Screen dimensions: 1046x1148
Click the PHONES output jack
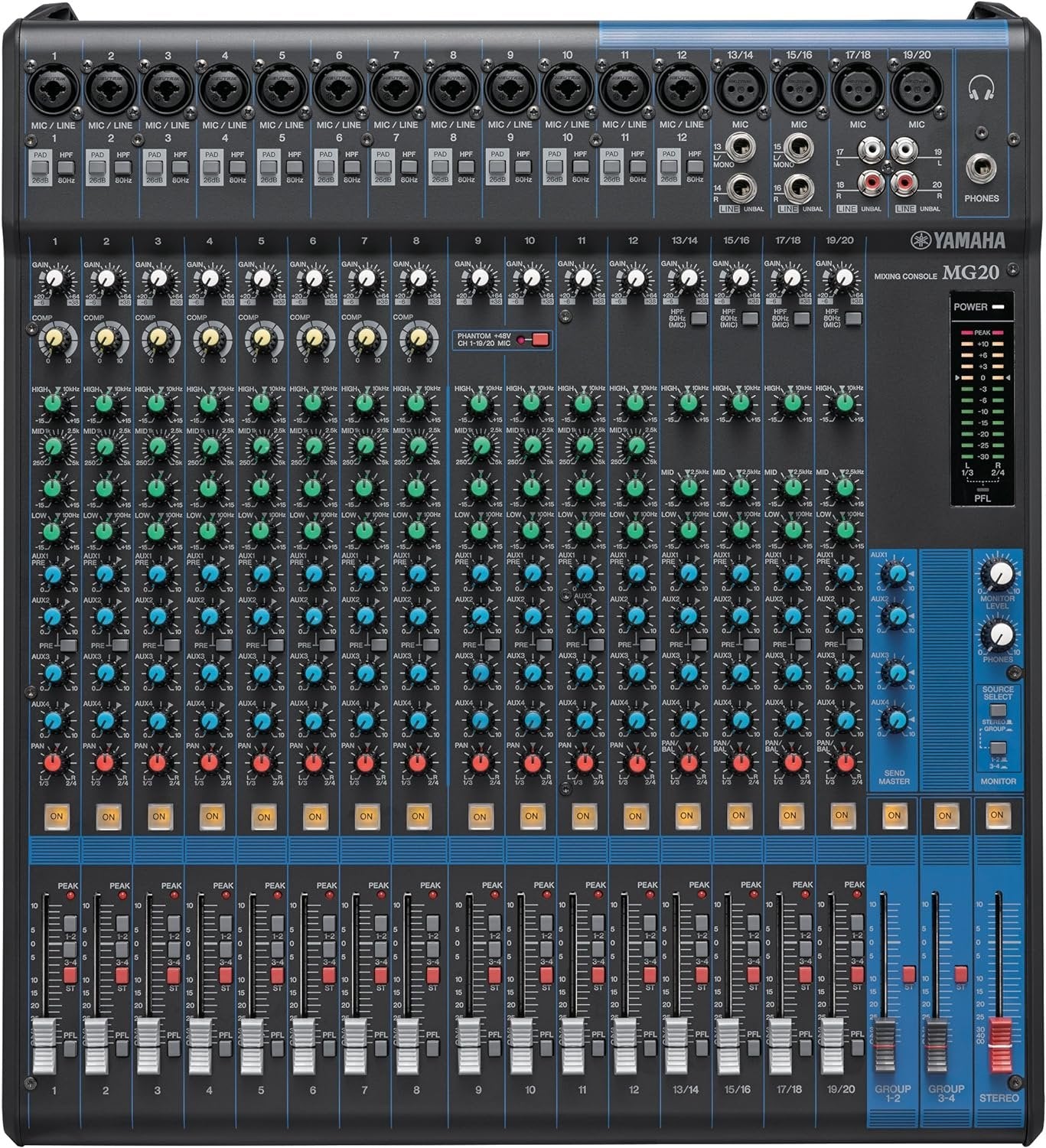click(x=981, y=165)
